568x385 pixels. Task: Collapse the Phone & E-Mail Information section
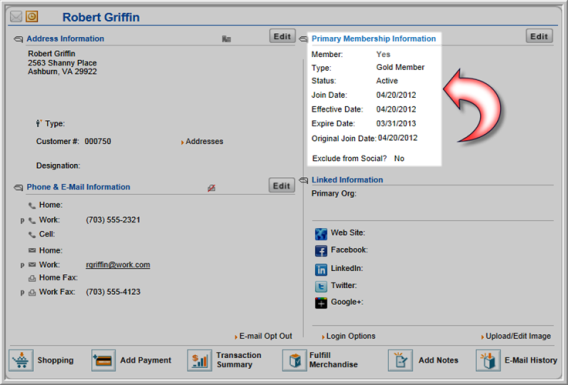pos(18,188)
